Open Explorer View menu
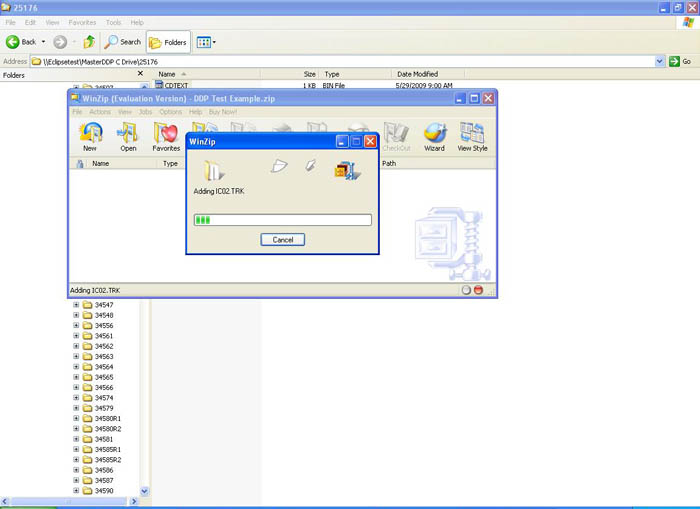Image resolution: width=700 pixels, height=509 pixels. [52, 22]
